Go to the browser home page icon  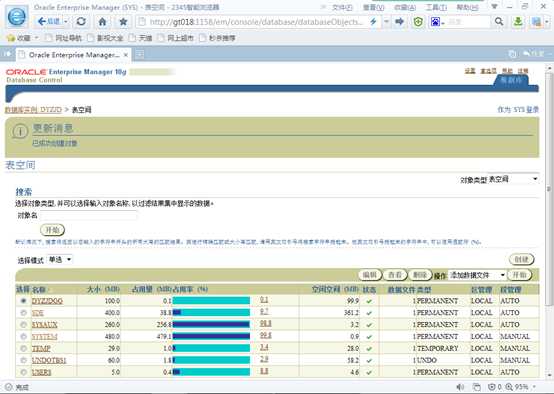(x=102, y=22)
